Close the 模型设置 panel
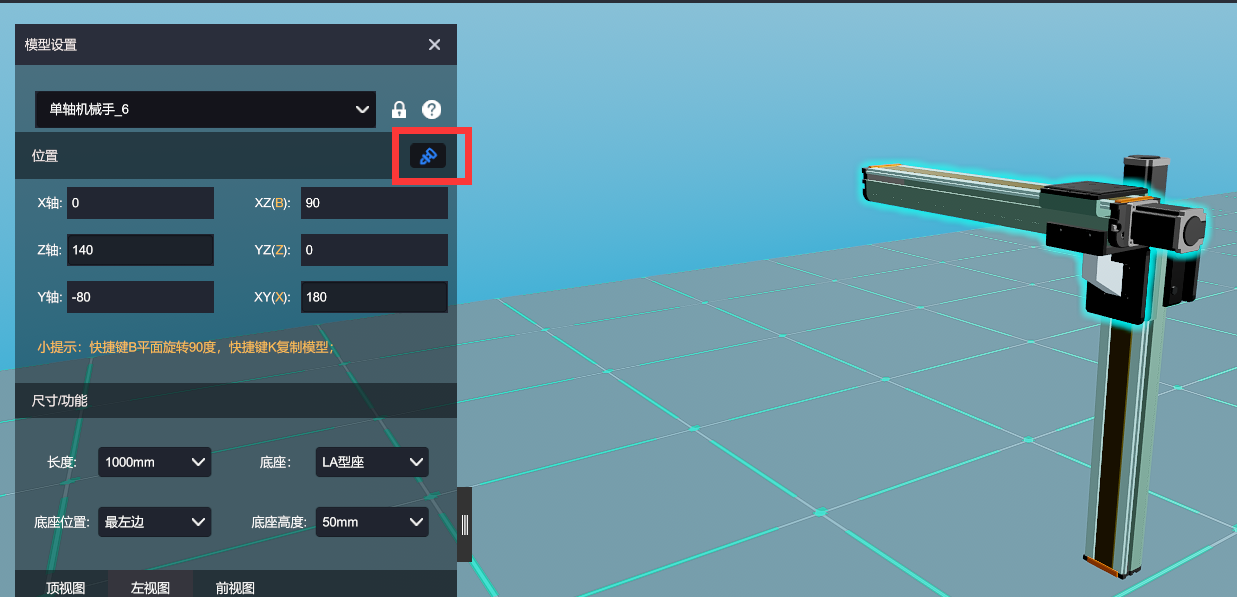Image resolution: width=1237 pixels, height=597 pixels. (x=434, y=45)
